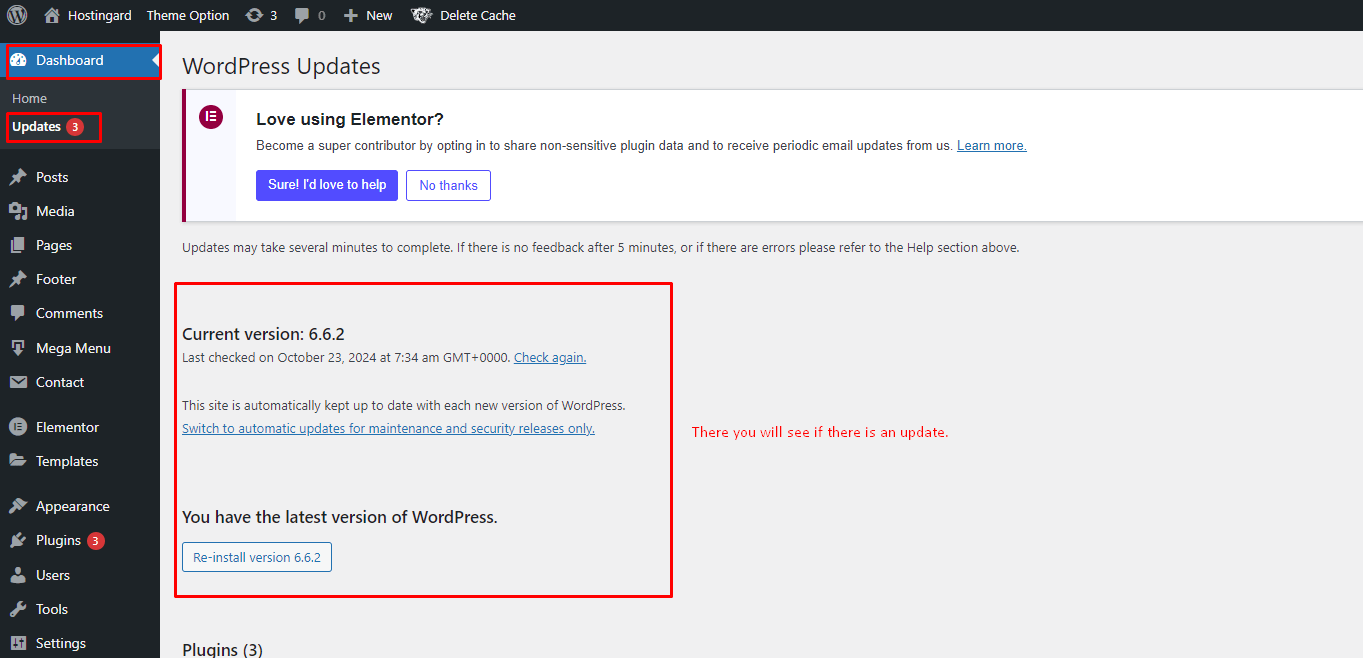Screen dimensions: 1363x658
Task: Click the Tools wrench icon
Action: [x=18, y=609]
